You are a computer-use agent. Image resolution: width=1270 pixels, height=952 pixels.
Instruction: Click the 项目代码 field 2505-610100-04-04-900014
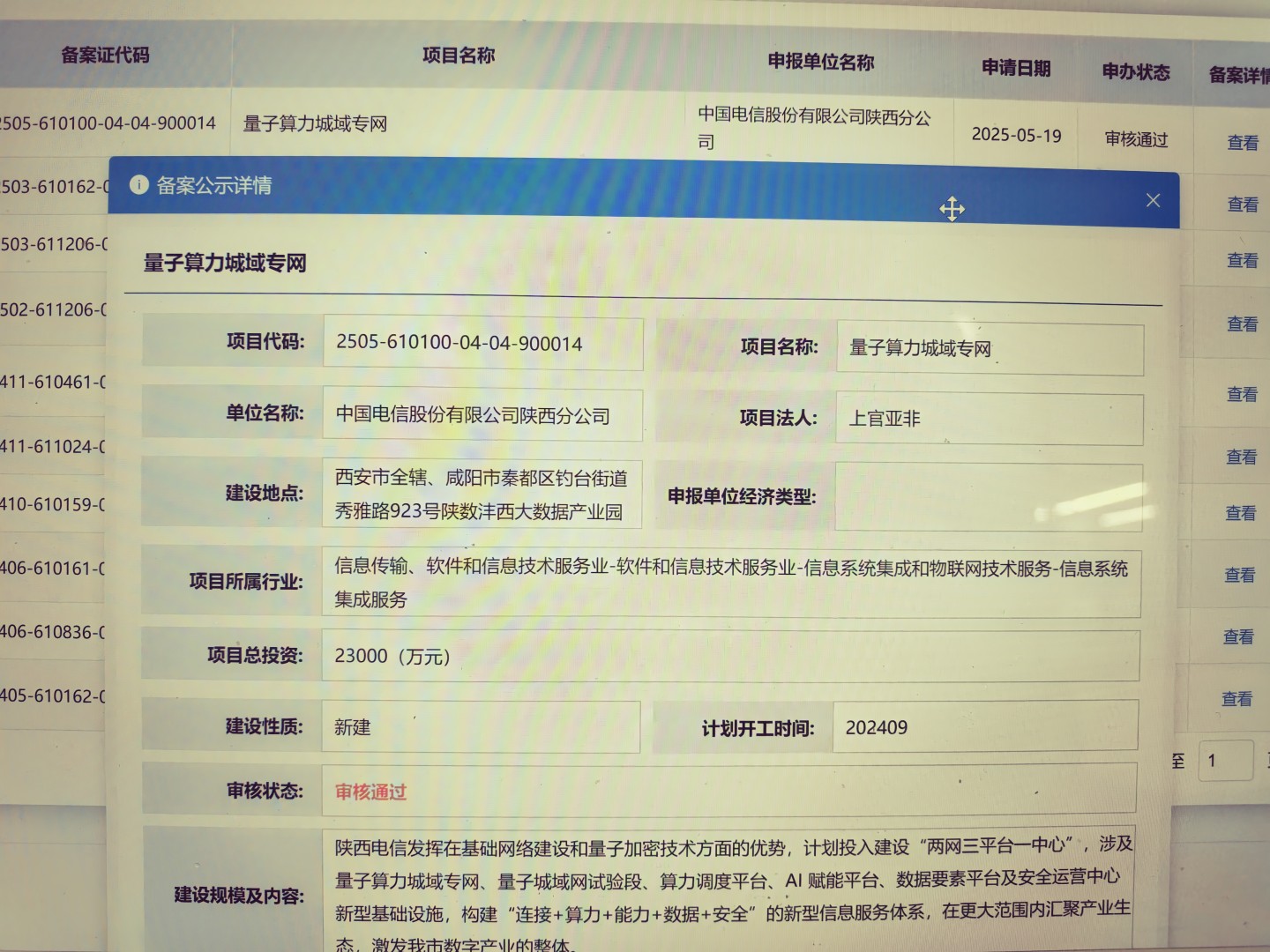click(x=483, y=343)
